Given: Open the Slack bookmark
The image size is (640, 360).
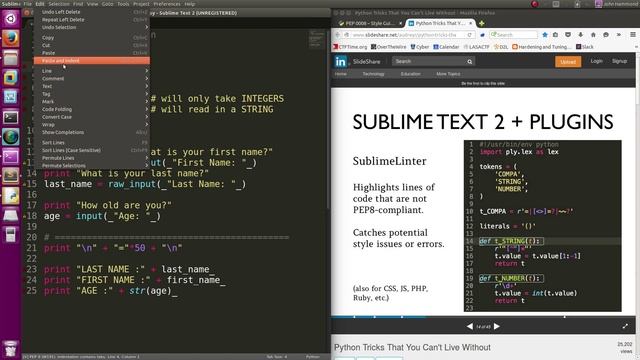Looking at the screenshot, I should coord(584,47).
